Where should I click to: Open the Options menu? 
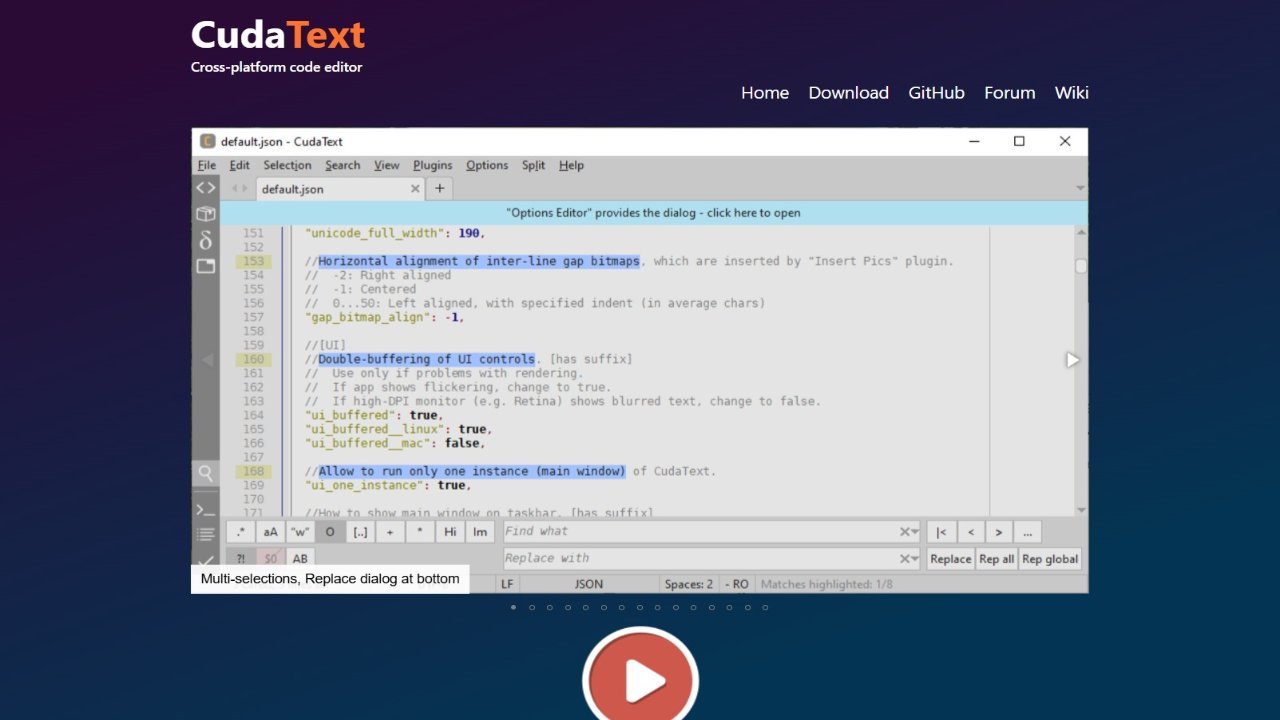pos(487,165)
